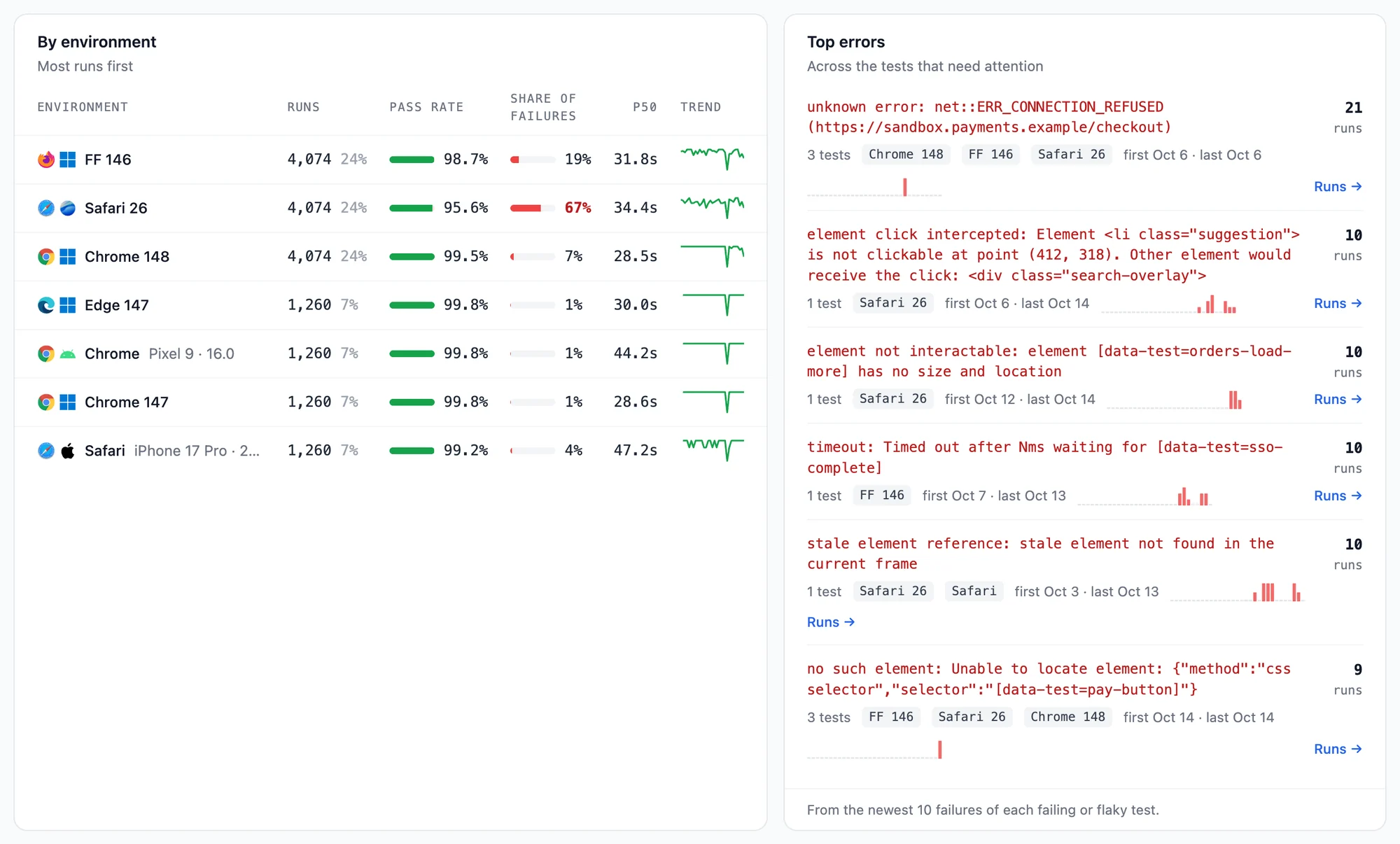Select the plain Safari tag on stale element error
This screenshot has height=844, width=1400.
click(x=974, y=591)
